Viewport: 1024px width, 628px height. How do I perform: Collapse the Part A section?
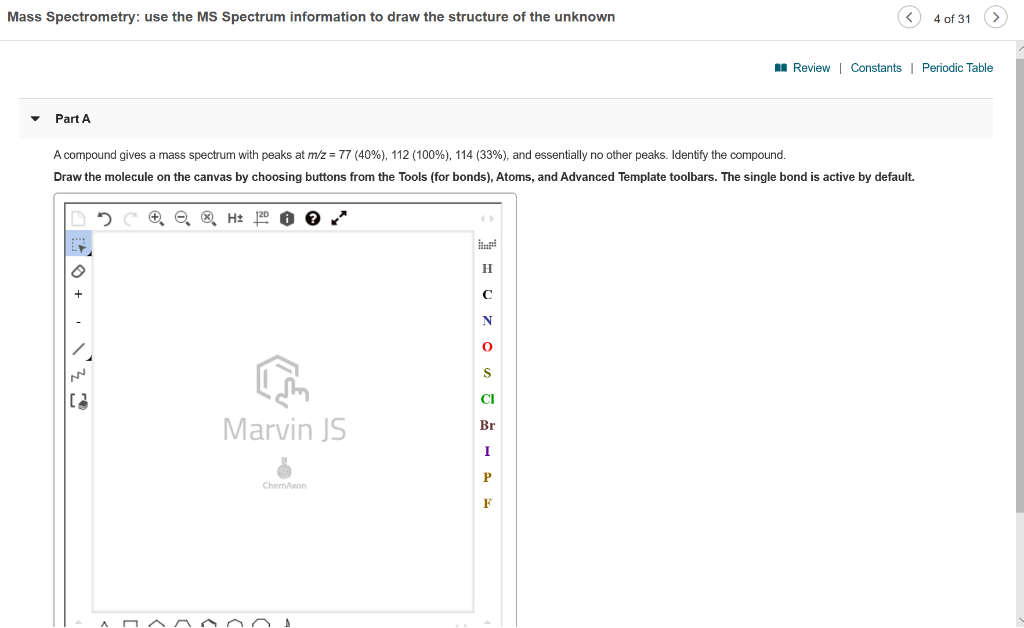35,118
